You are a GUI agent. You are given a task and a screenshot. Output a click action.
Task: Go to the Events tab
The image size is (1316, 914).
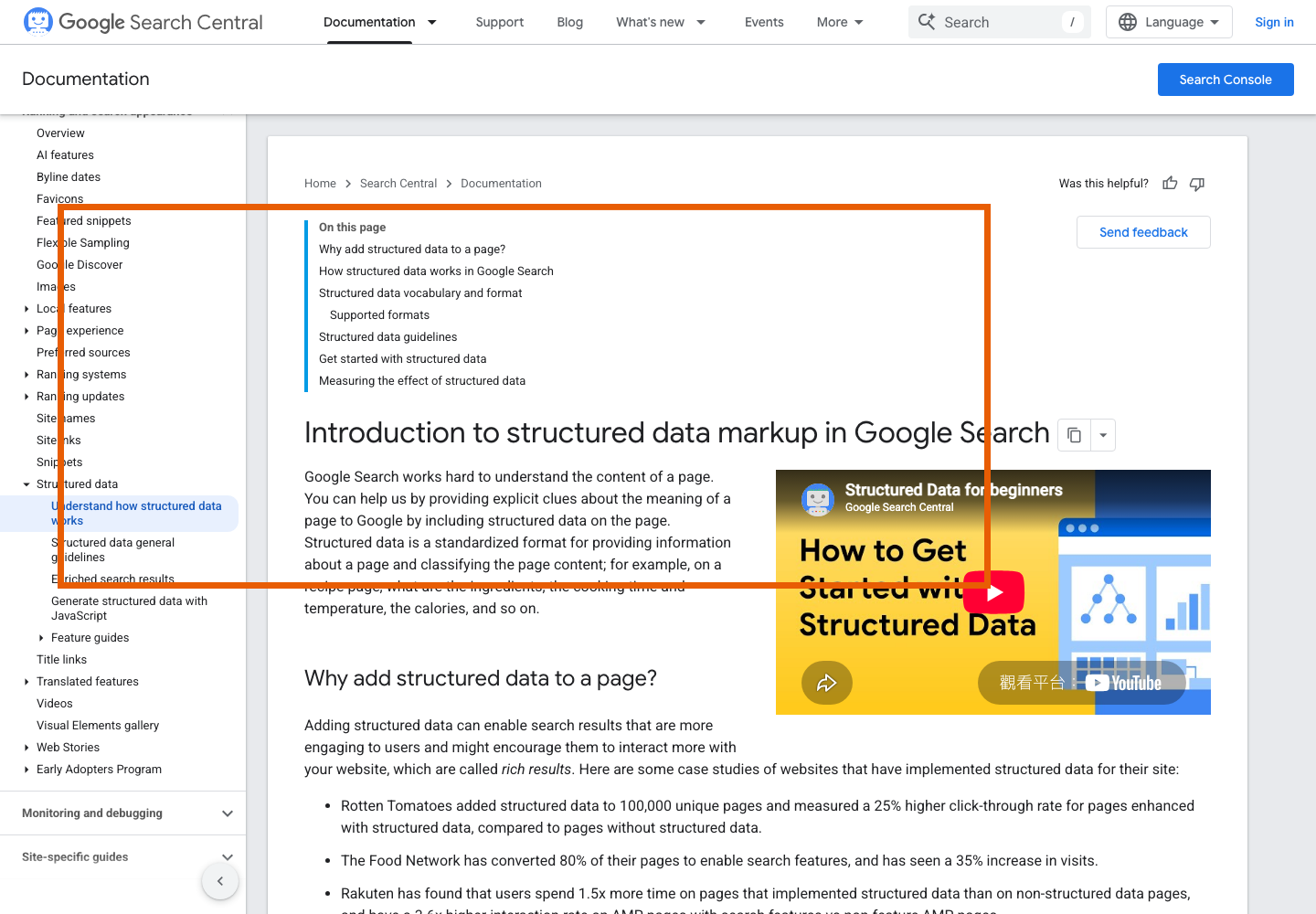(764, 22)
